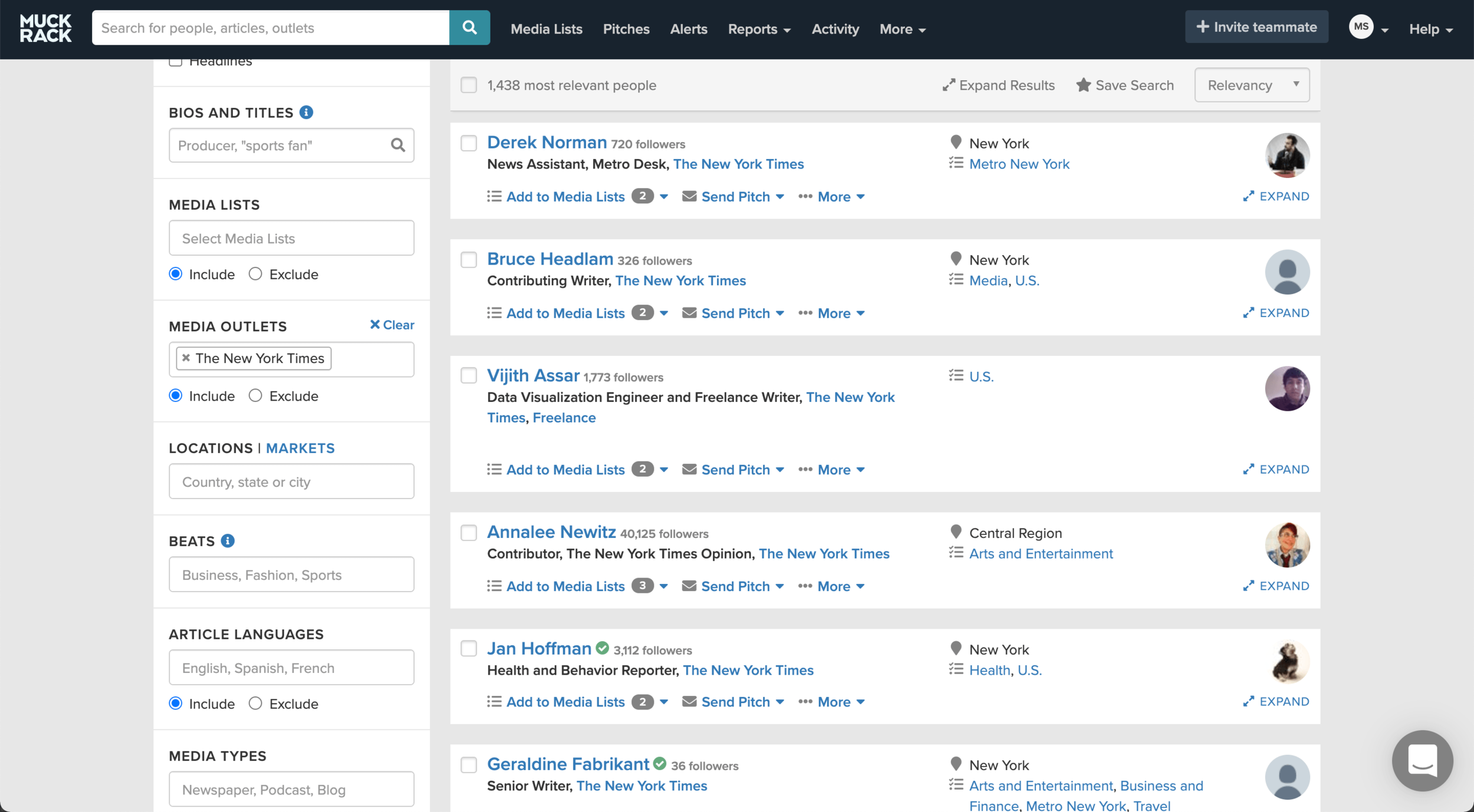Open Jan Hoffman's profile link
The width and height of the screenshot is (1474, 812).
[539, 649]
